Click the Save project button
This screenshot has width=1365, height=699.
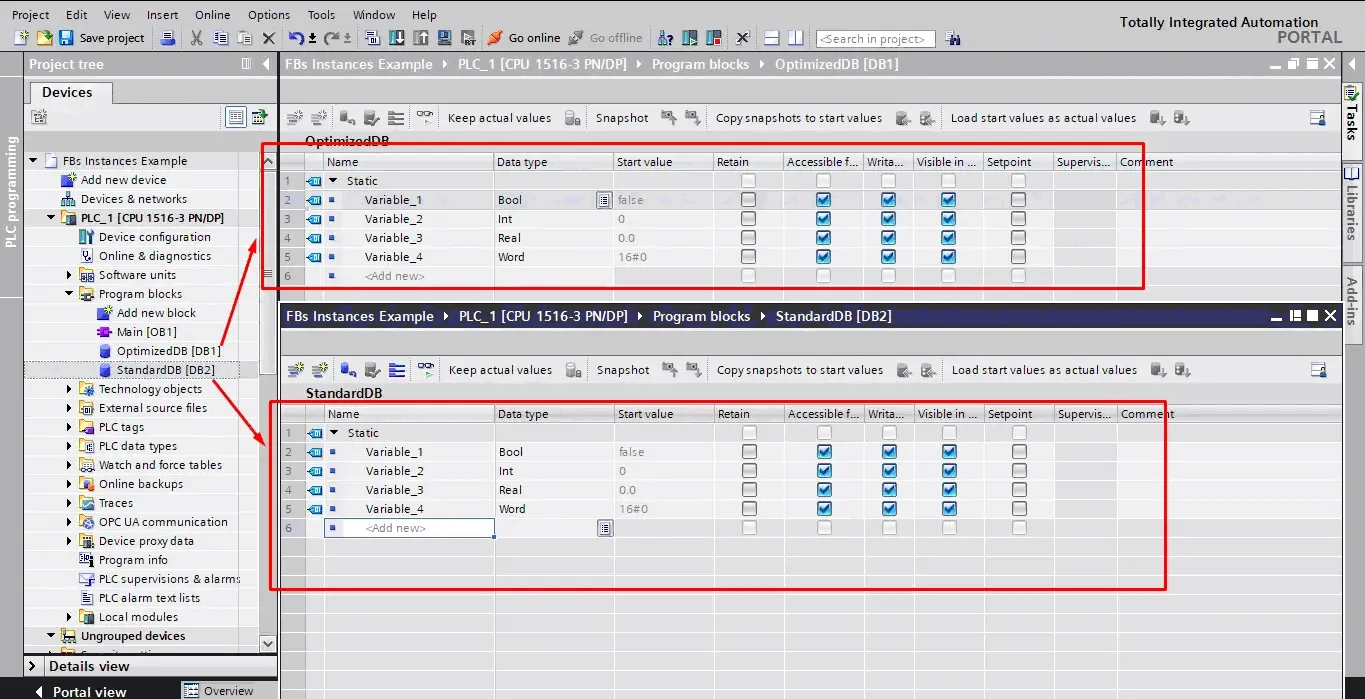click(101, 38)
